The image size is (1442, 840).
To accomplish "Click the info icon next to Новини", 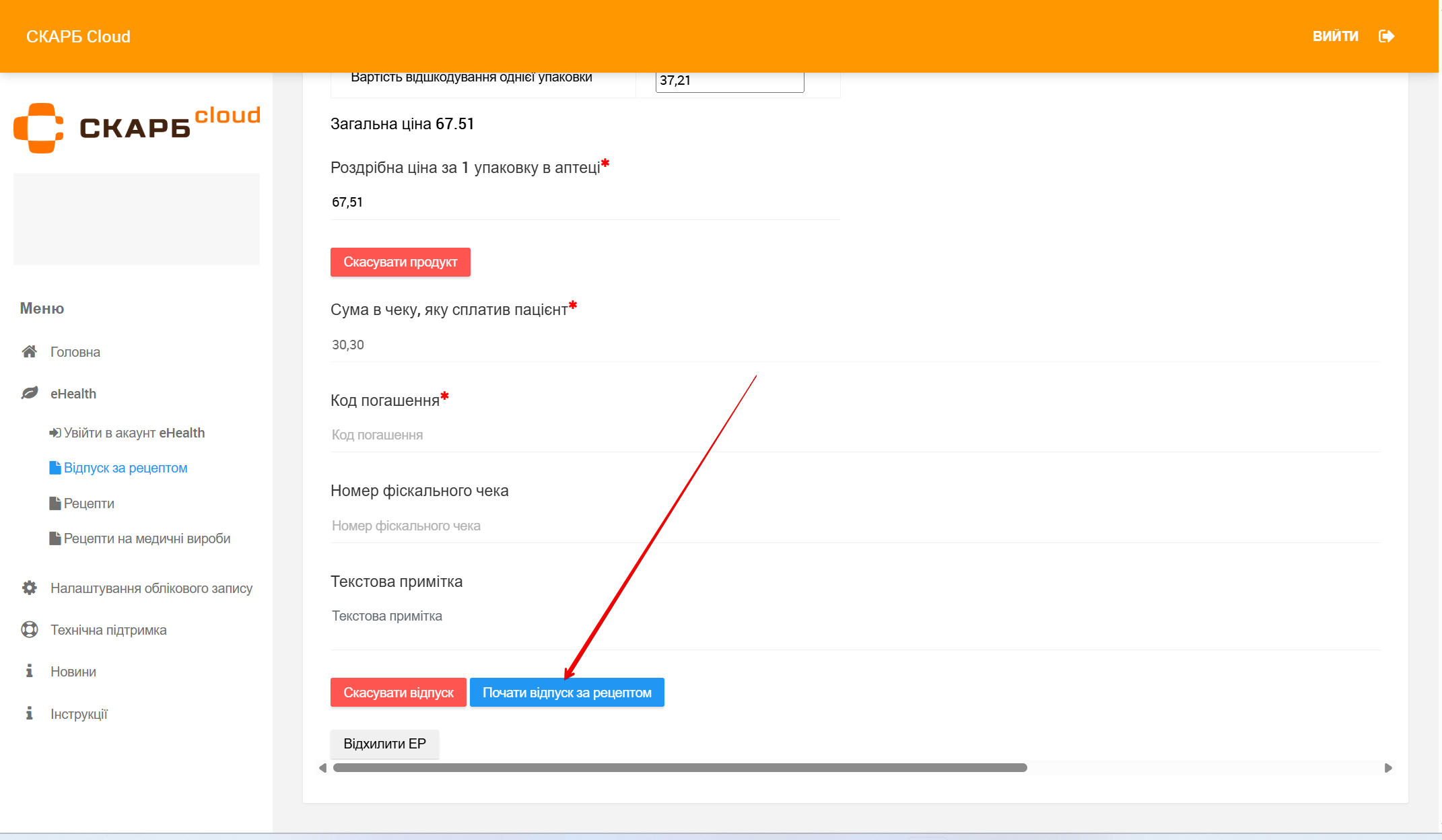I will pos(29,671).
